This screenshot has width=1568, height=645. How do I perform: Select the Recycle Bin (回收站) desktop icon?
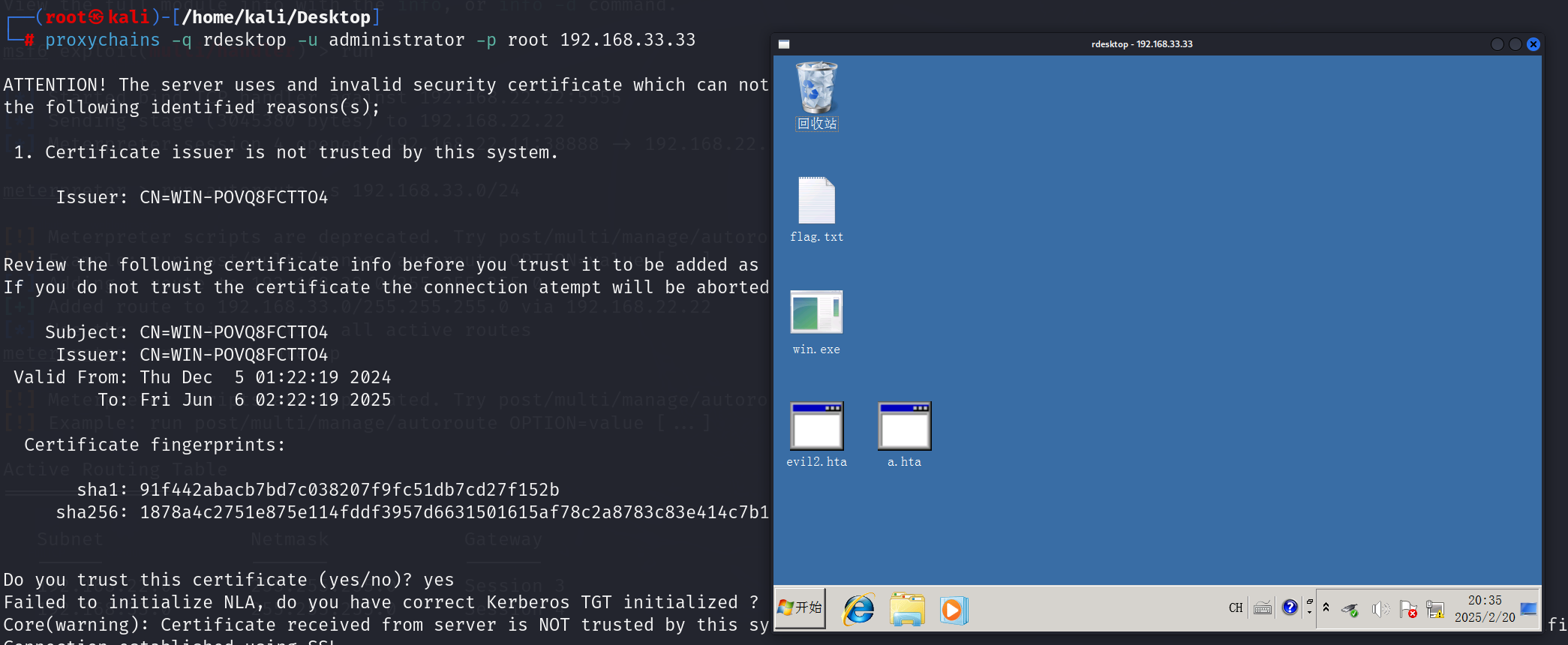(816, 96)
